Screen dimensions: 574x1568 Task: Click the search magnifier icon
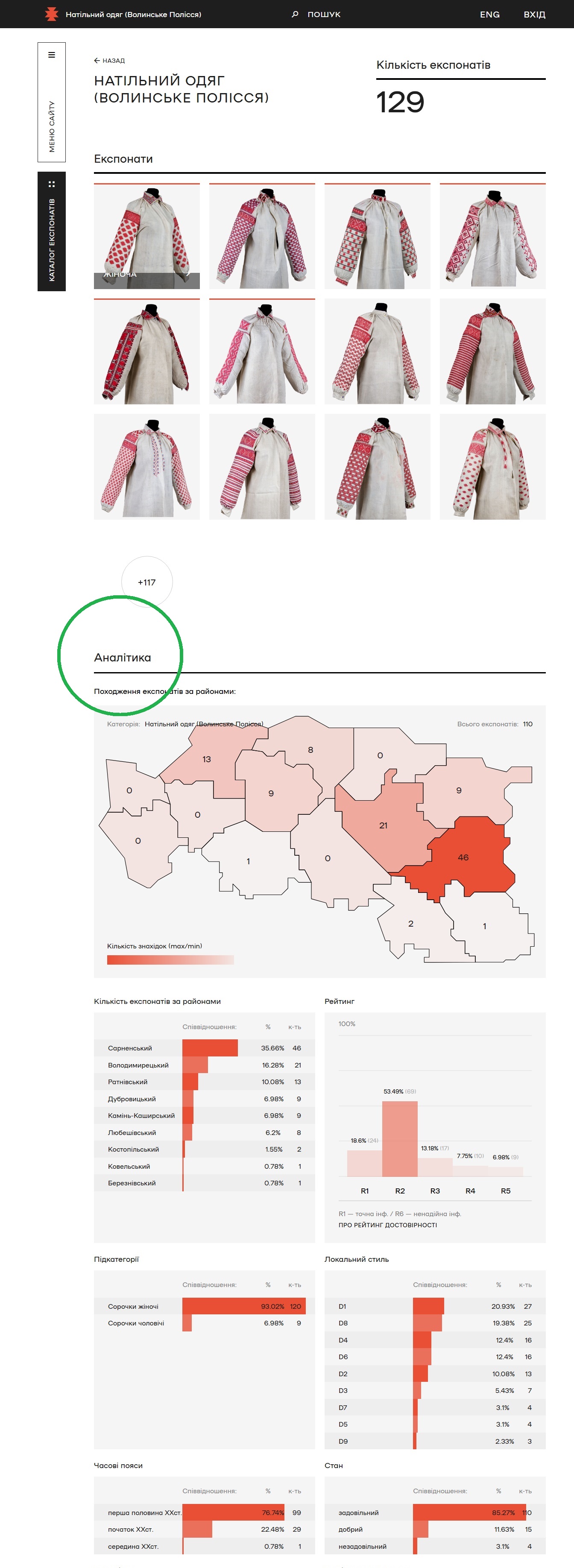click(295, 14)
